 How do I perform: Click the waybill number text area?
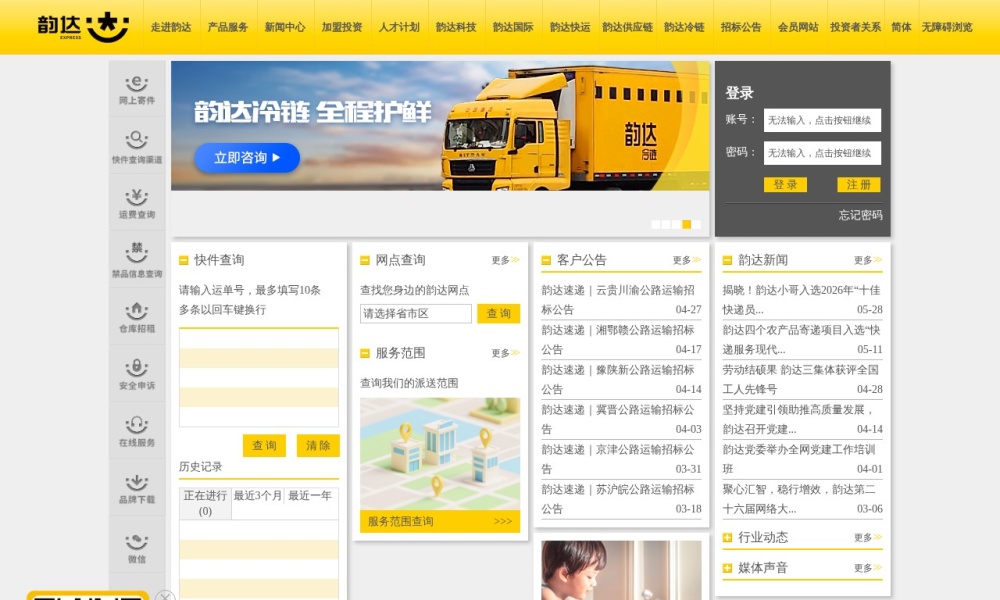259,377
